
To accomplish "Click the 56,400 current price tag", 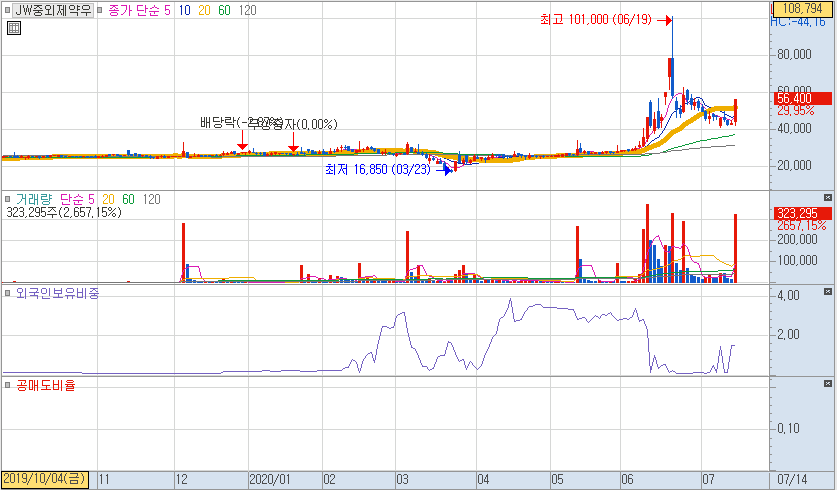I will tap(802, 98).
